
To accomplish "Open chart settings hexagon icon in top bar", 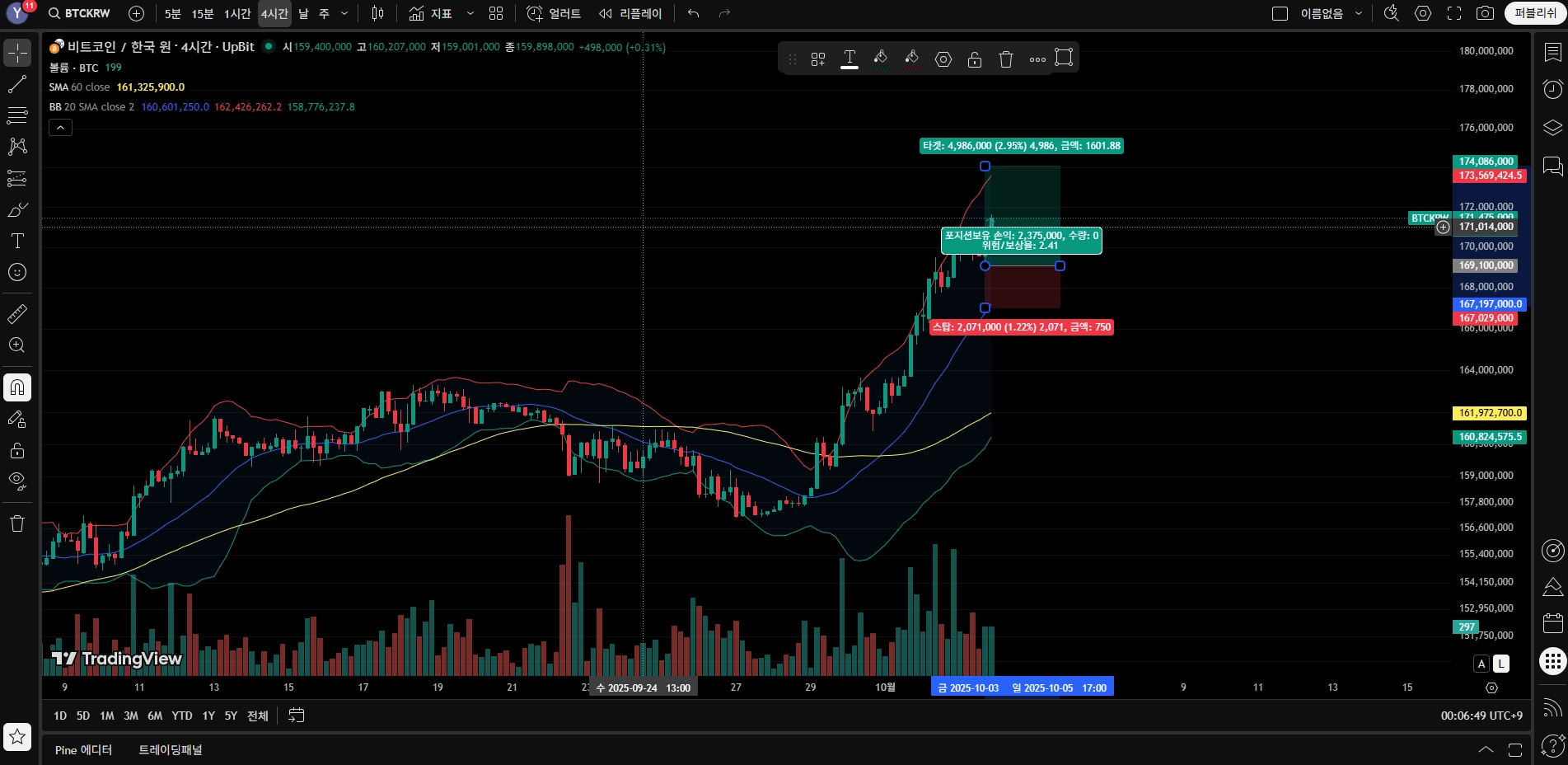I will coord(1423,13).
